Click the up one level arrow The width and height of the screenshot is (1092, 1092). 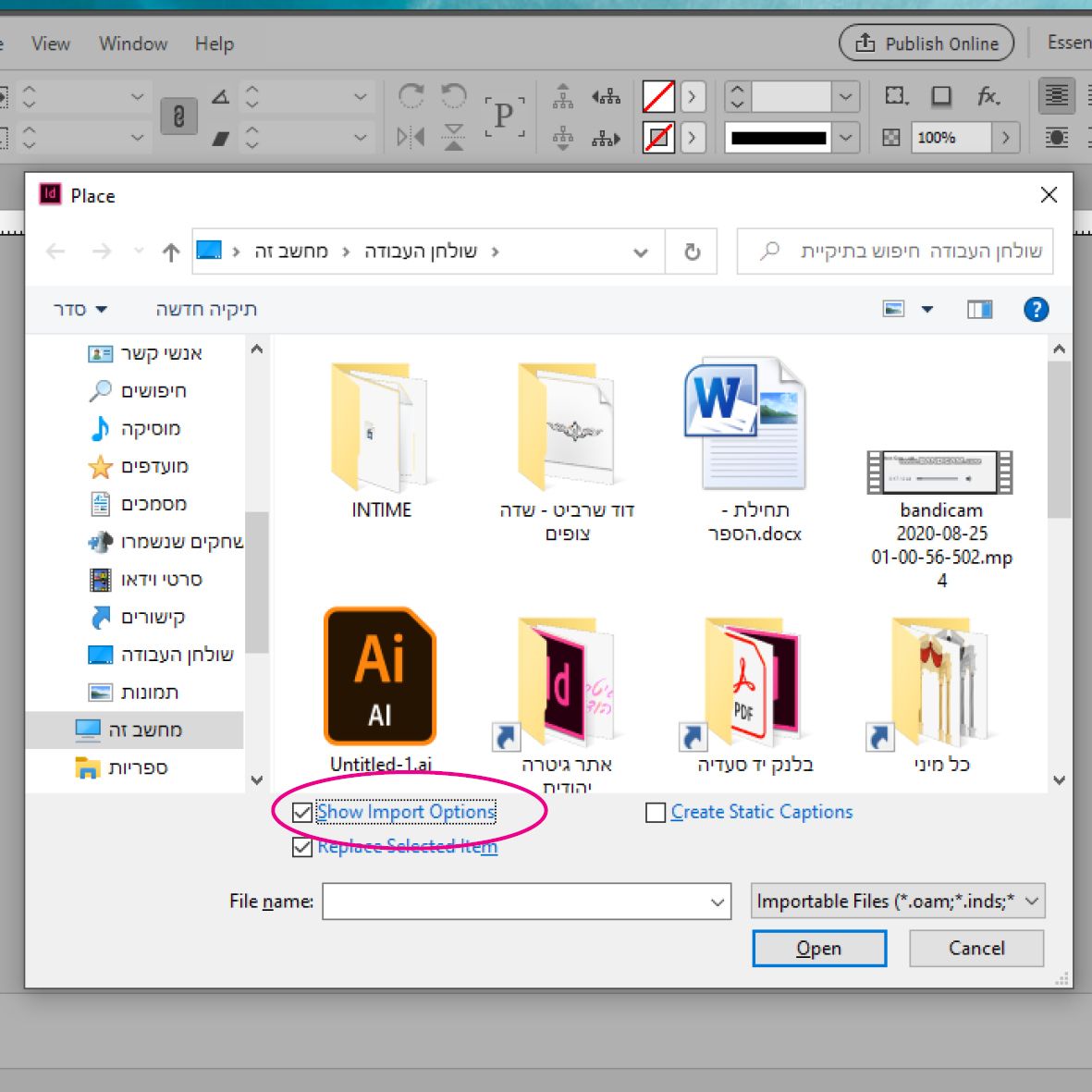(171, 252)
